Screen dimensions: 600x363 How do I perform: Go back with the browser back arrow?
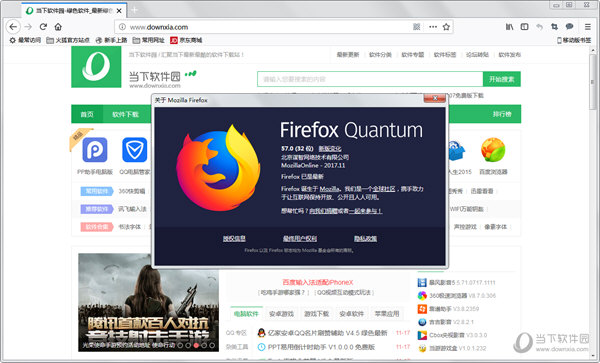13,27
